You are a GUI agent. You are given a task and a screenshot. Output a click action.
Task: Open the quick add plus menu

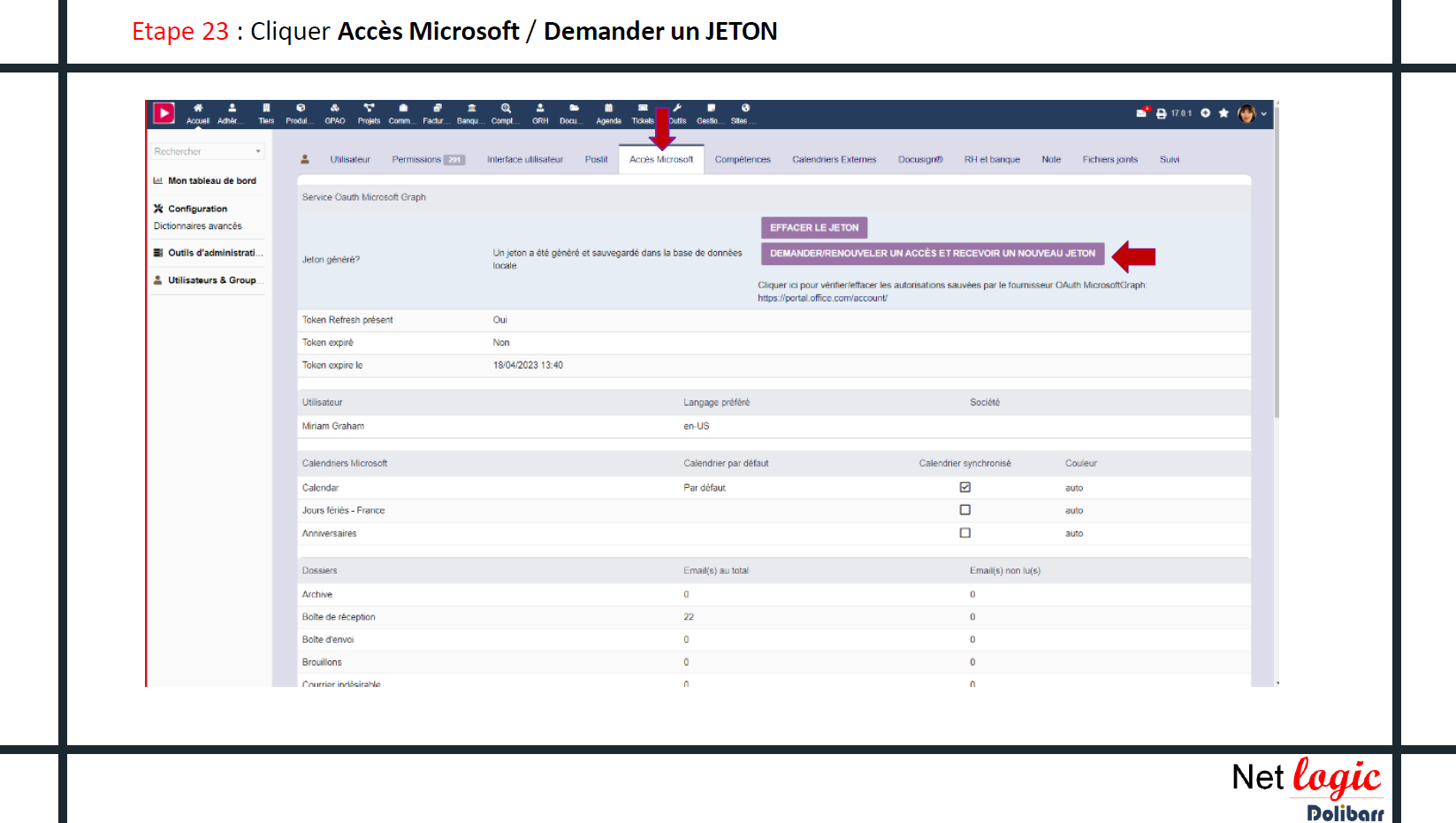point(1205,113)
